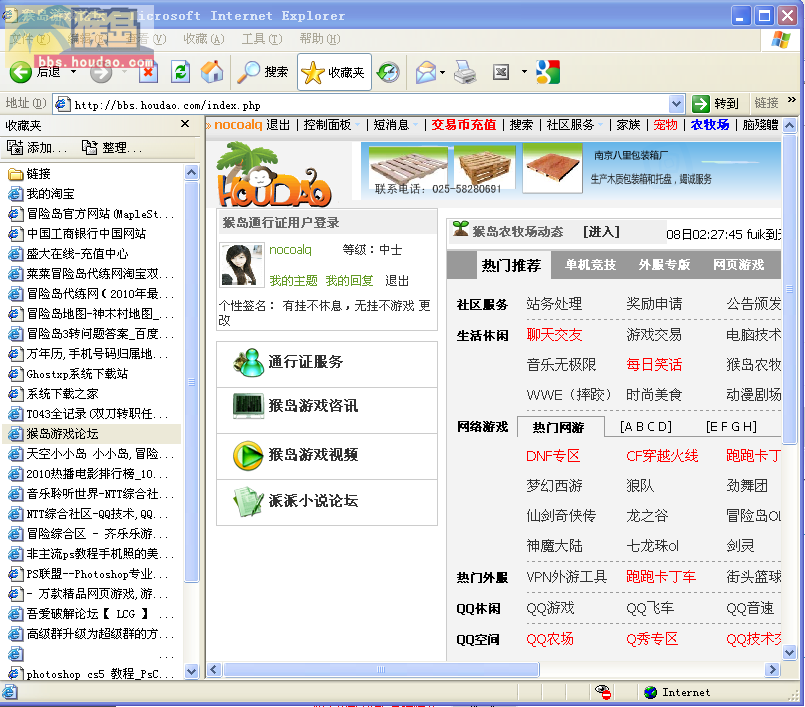
Task: Click the sprout icon beside 猴岛农牧场动态
Action: pos(461,228)
